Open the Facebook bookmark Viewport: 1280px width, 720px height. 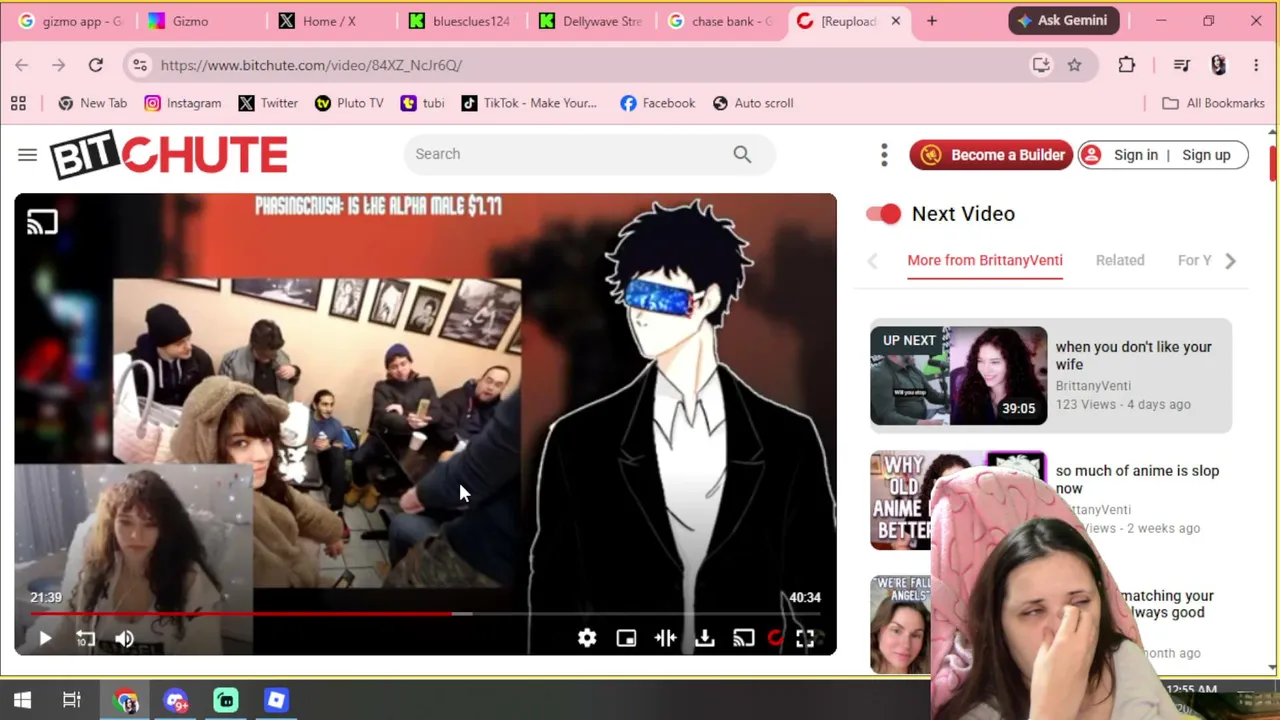click(657, 103)
